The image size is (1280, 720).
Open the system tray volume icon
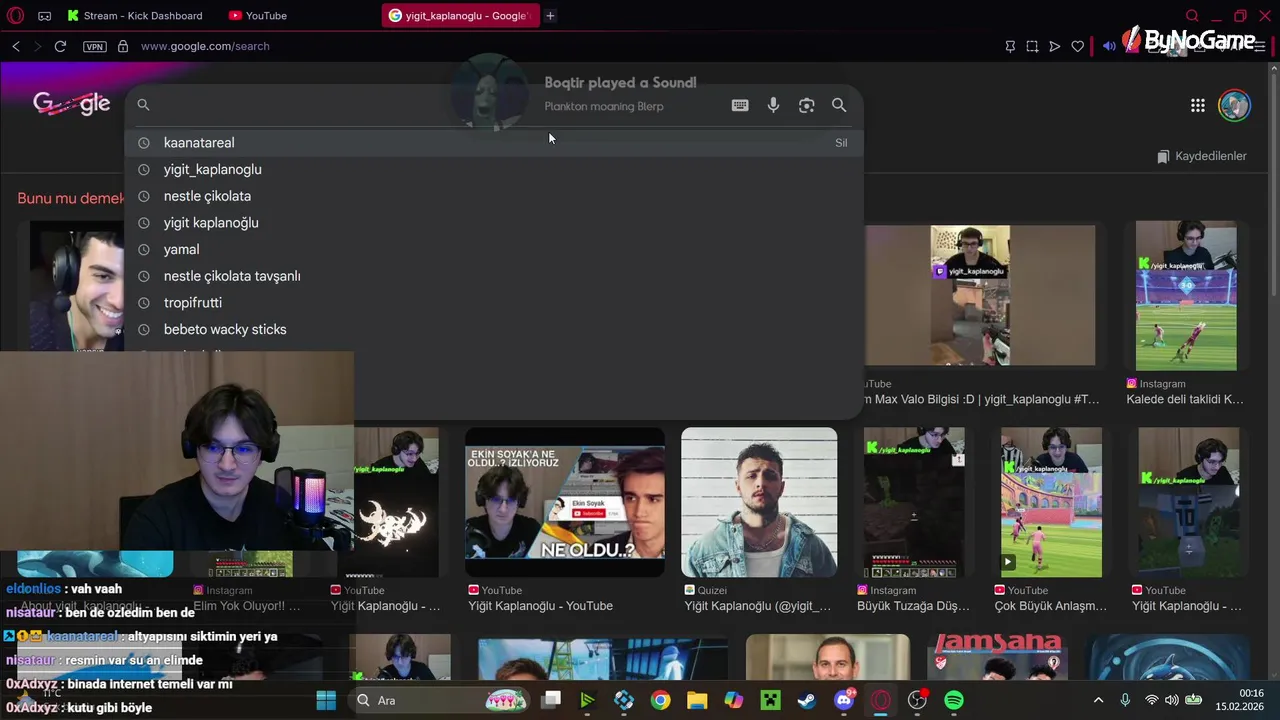(x=1171, y=700)
